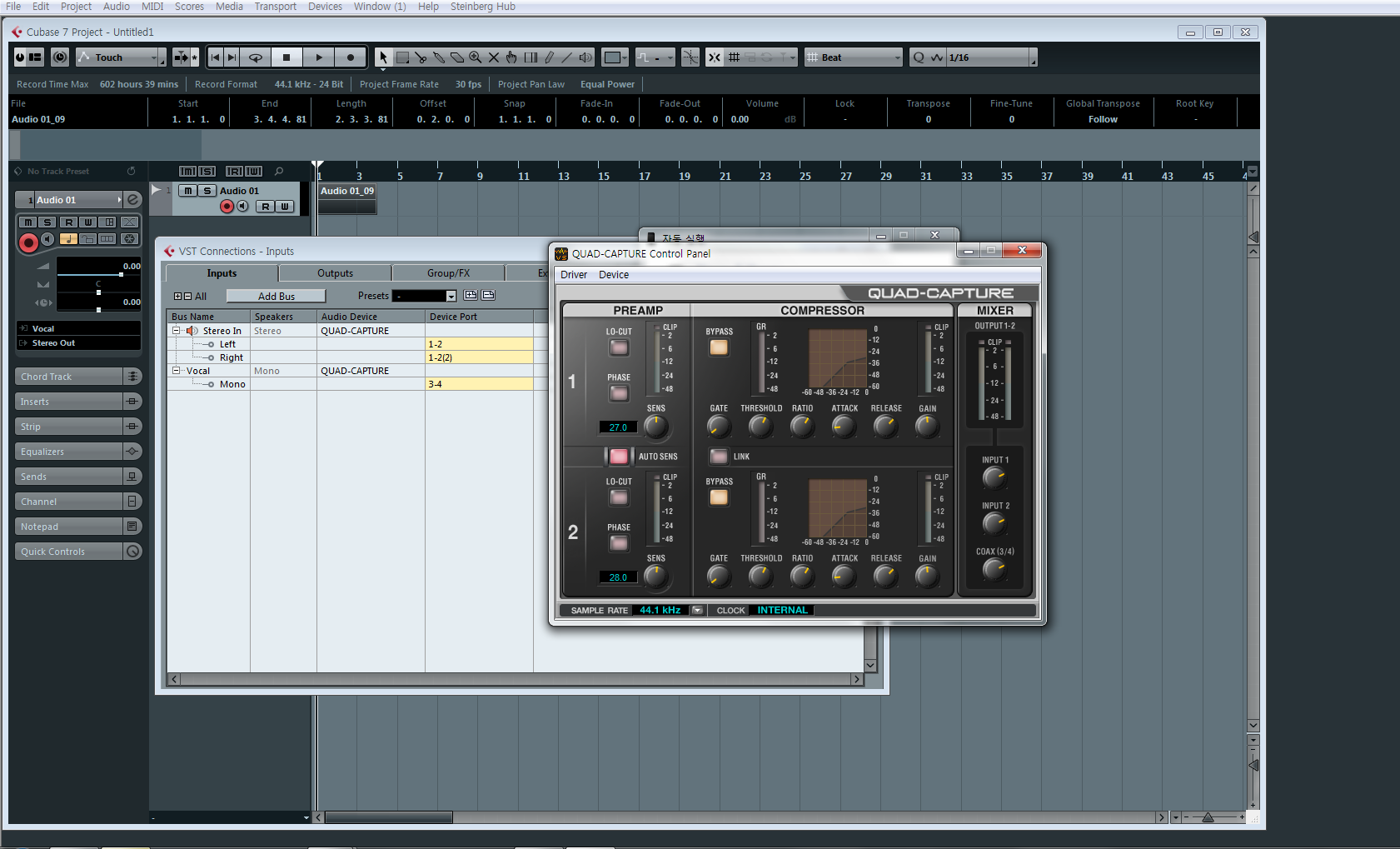Click the Add Bus button
1400x849 pixels.
coord(276,296)
